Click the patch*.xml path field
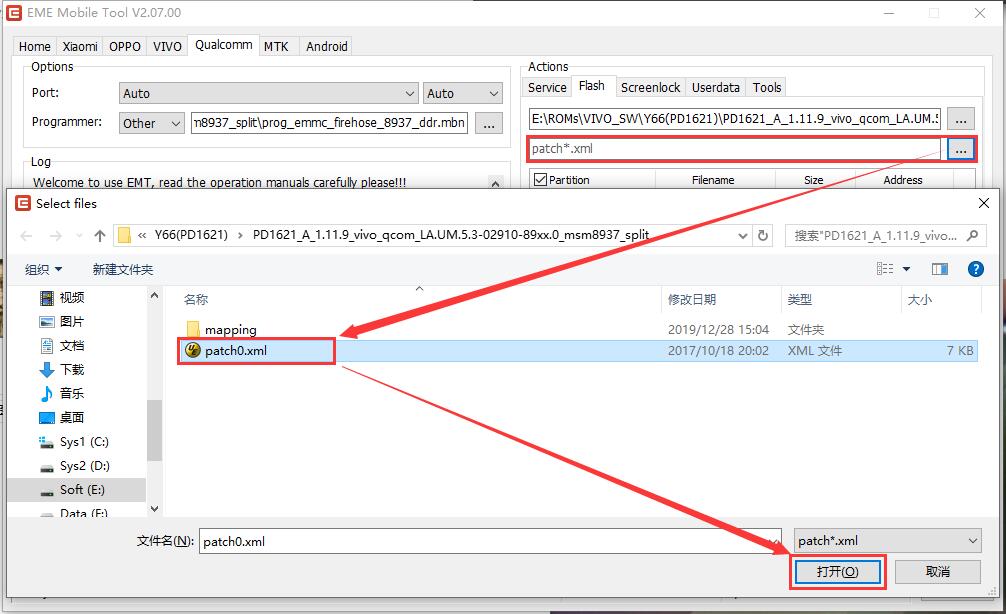1006x614 pixels. (x=735, y=149)
